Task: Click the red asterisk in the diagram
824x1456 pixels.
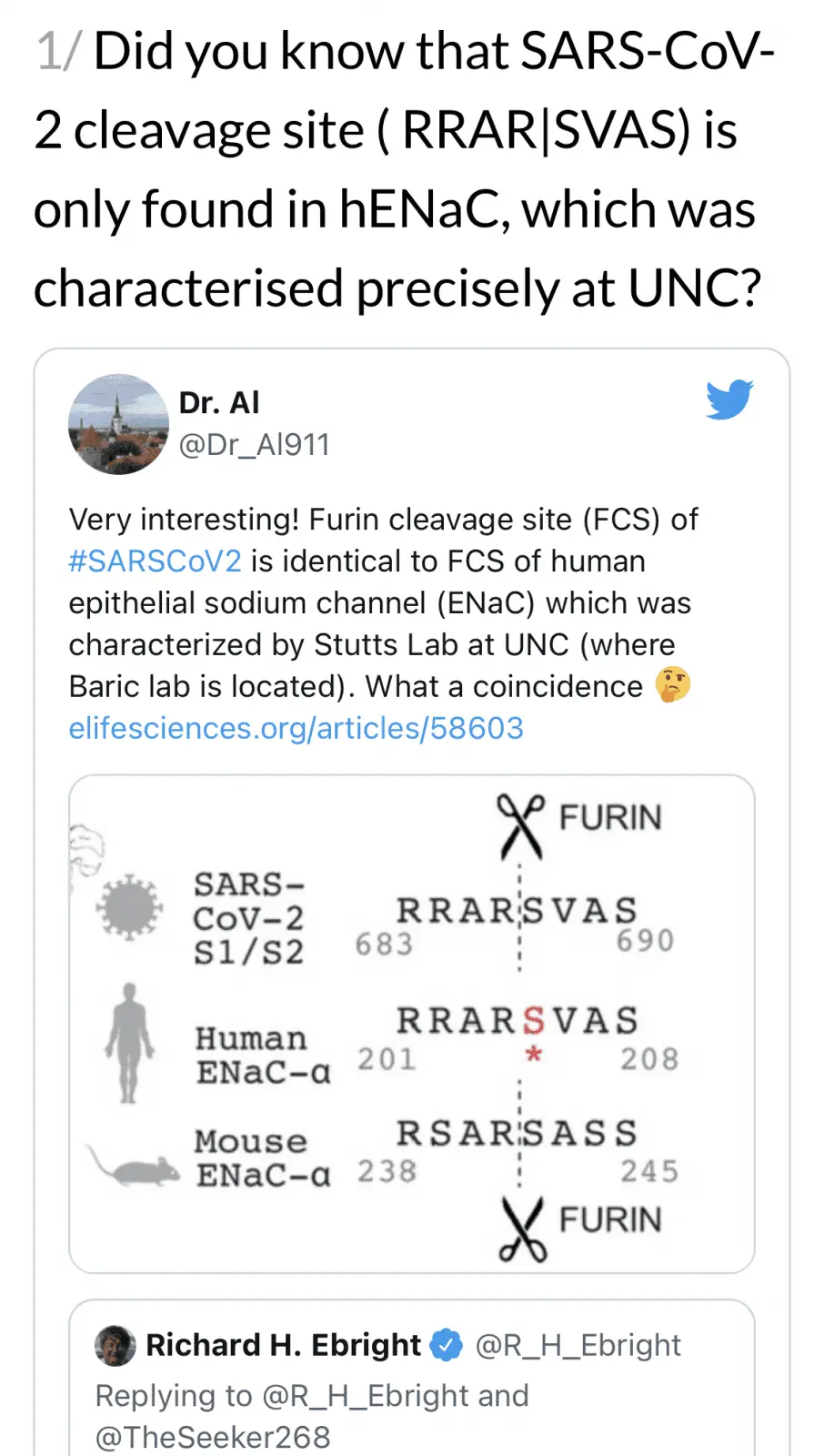Action: [x=534, y=1055]
